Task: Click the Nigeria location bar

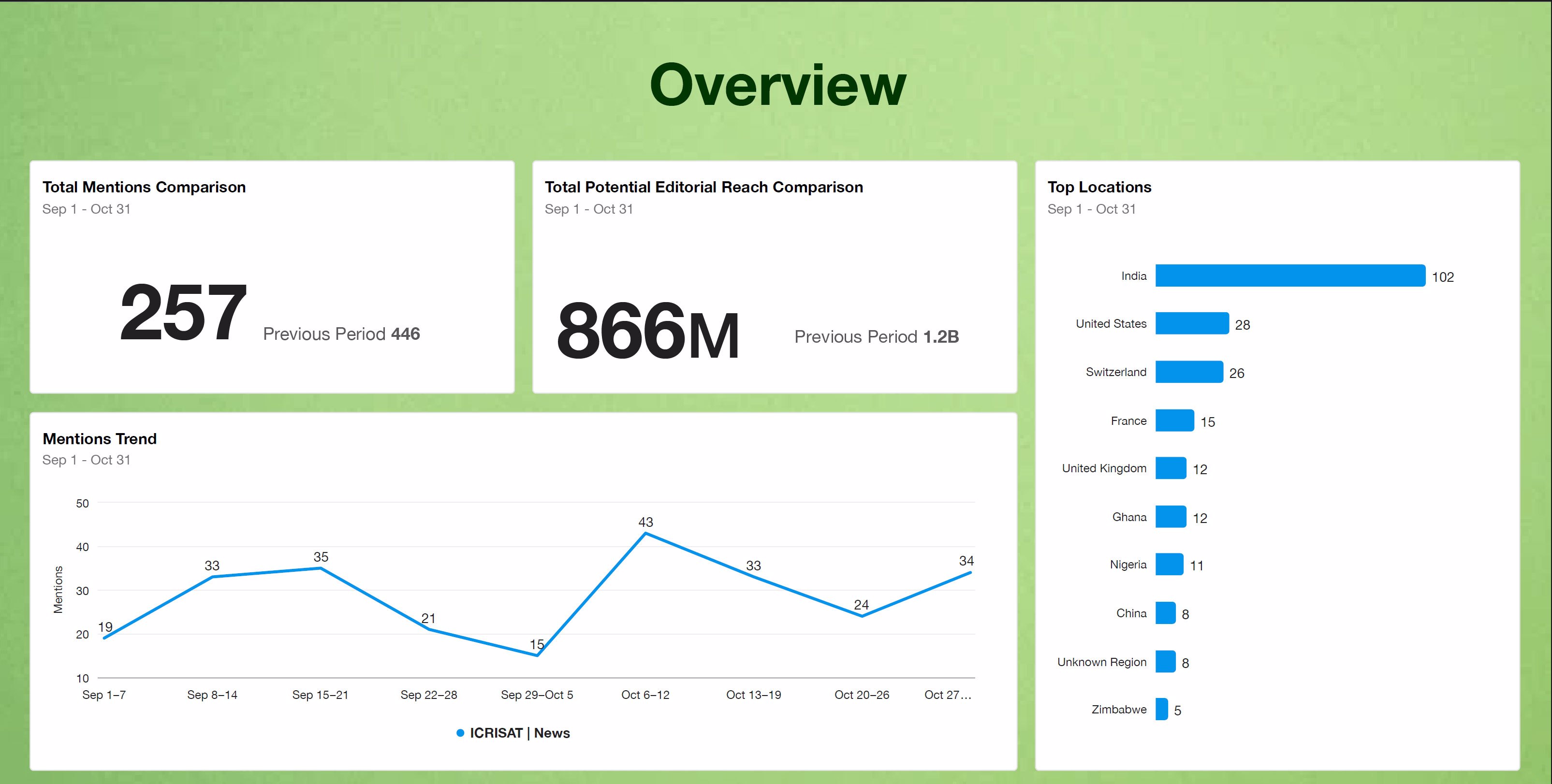Action: (x=1170, y=564)
